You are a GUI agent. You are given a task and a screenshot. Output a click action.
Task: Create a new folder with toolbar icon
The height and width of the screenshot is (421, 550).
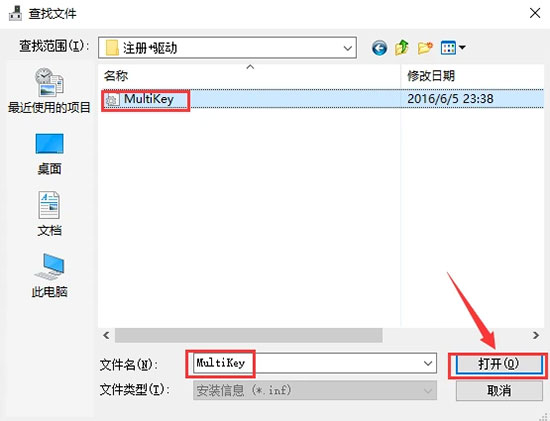coord(425,48)
